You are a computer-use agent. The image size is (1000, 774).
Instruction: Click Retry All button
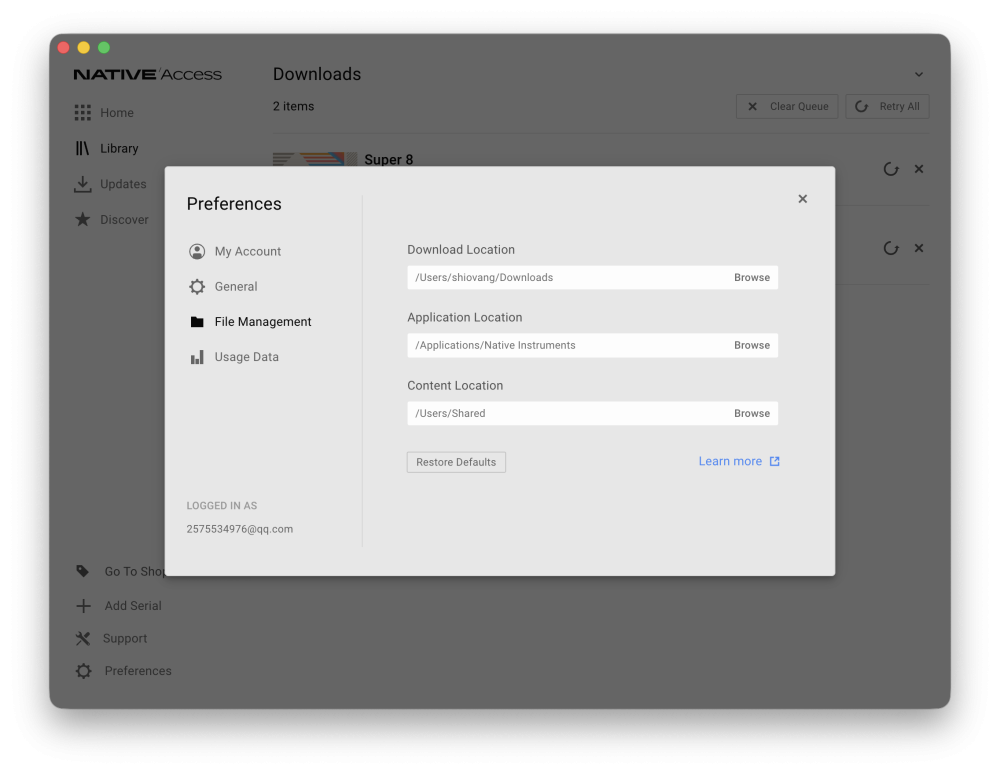pyautogui.click(x=887, y=106)
